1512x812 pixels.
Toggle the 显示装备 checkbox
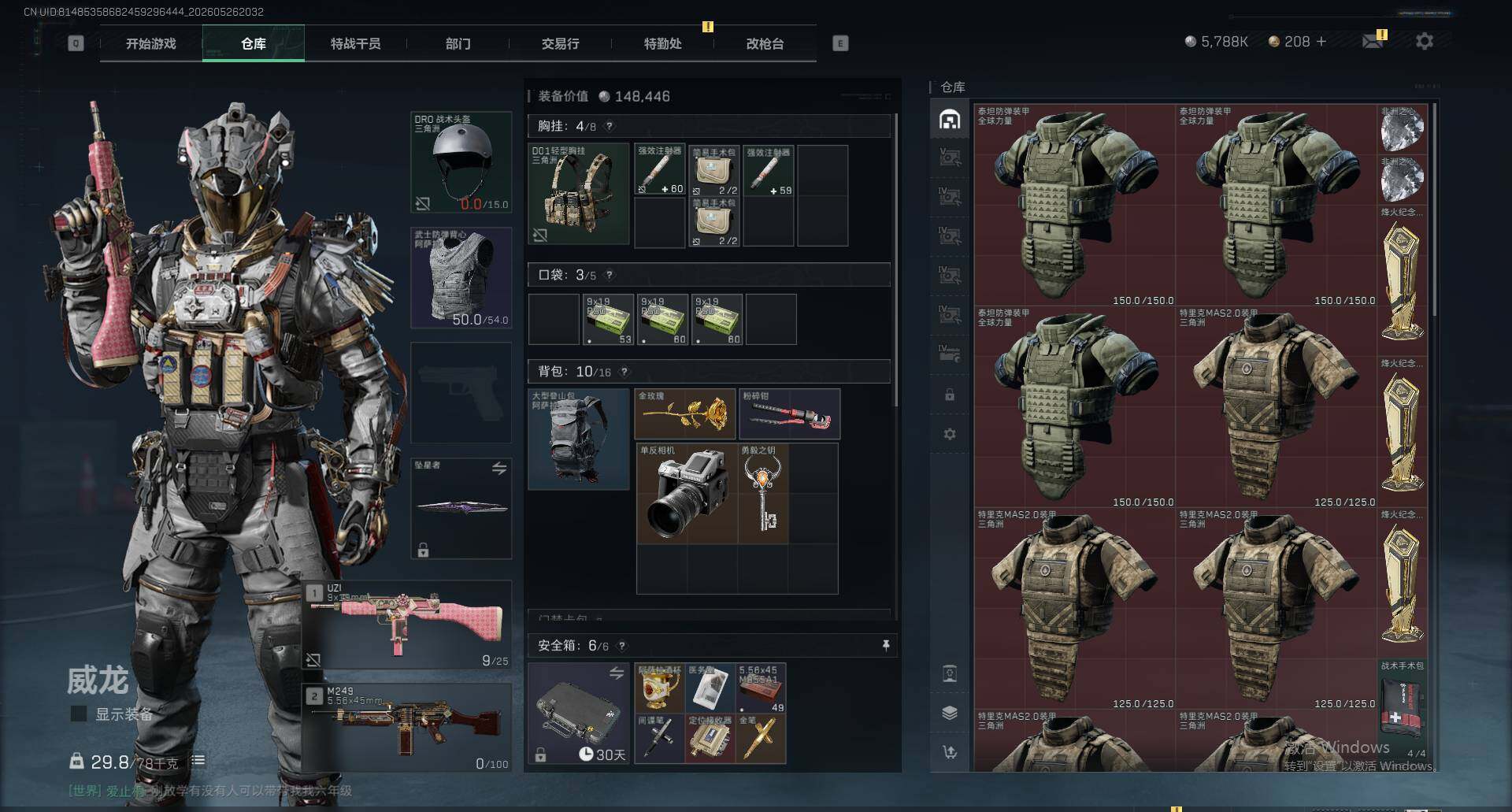click(x=79, y=714)
